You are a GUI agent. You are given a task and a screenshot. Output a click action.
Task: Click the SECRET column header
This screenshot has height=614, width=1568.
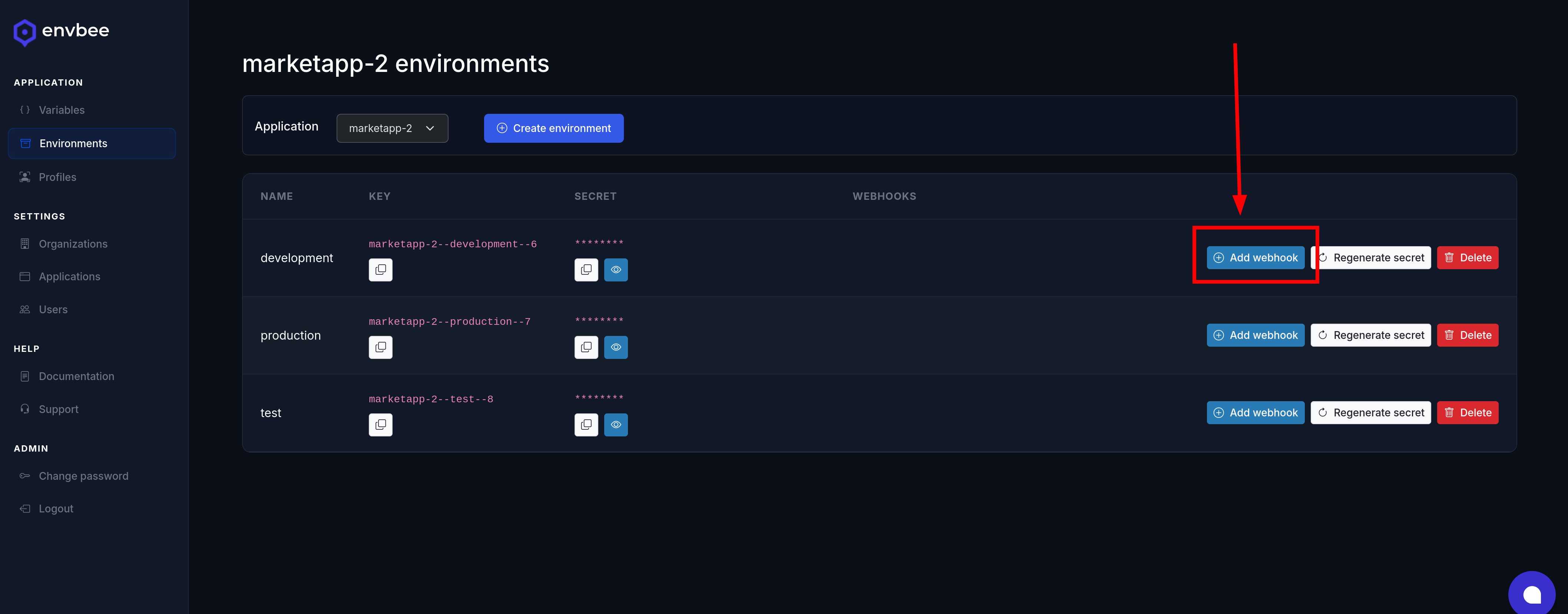(595, 196)
